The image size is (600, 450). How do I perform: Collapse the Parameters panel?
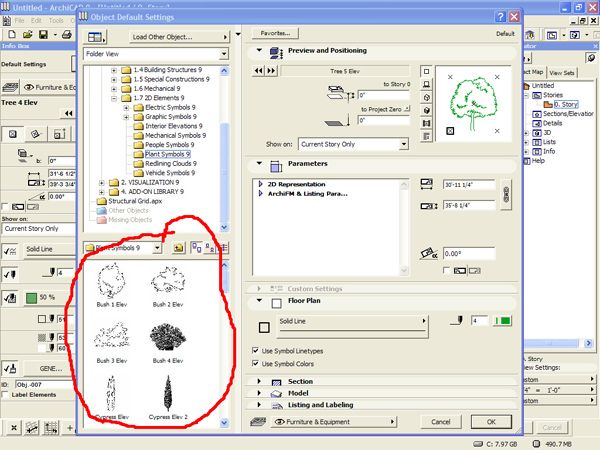[259, 163]
